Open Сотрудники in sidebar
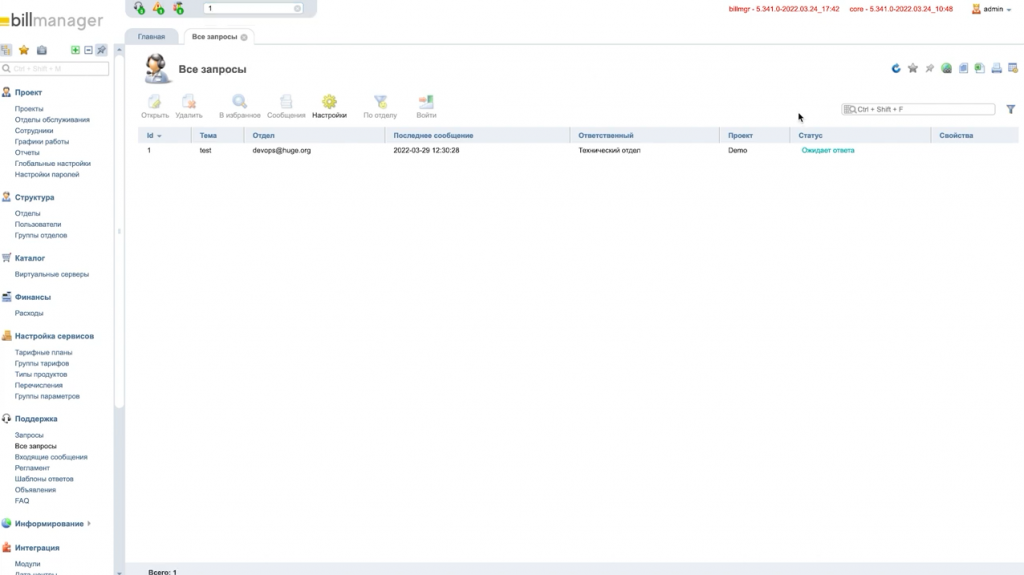Screen dimensions: 1024x575 [34, 131]
